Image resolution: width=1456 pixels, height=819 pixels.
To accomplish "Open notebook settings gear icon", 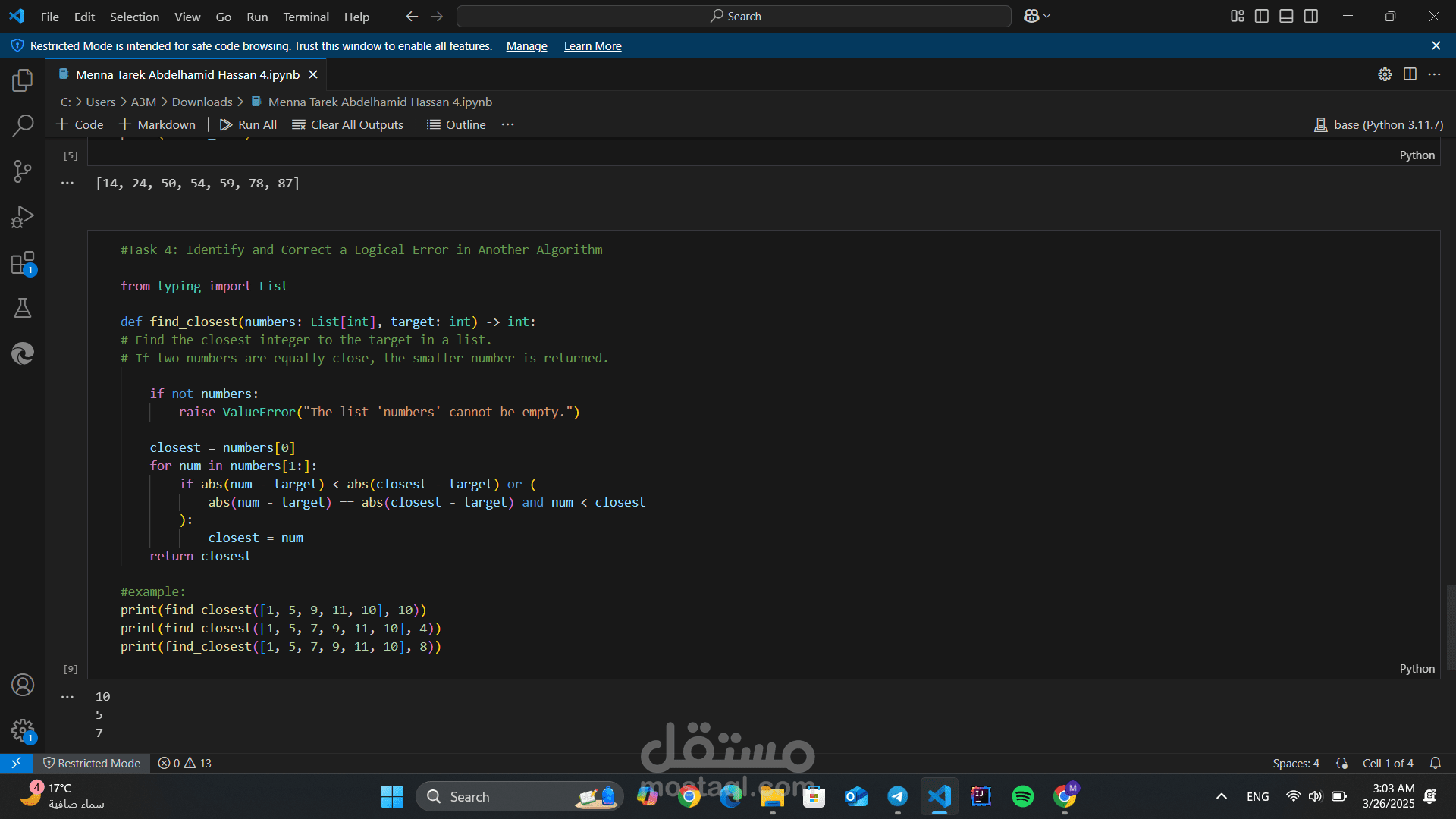I will point(1385,74).
